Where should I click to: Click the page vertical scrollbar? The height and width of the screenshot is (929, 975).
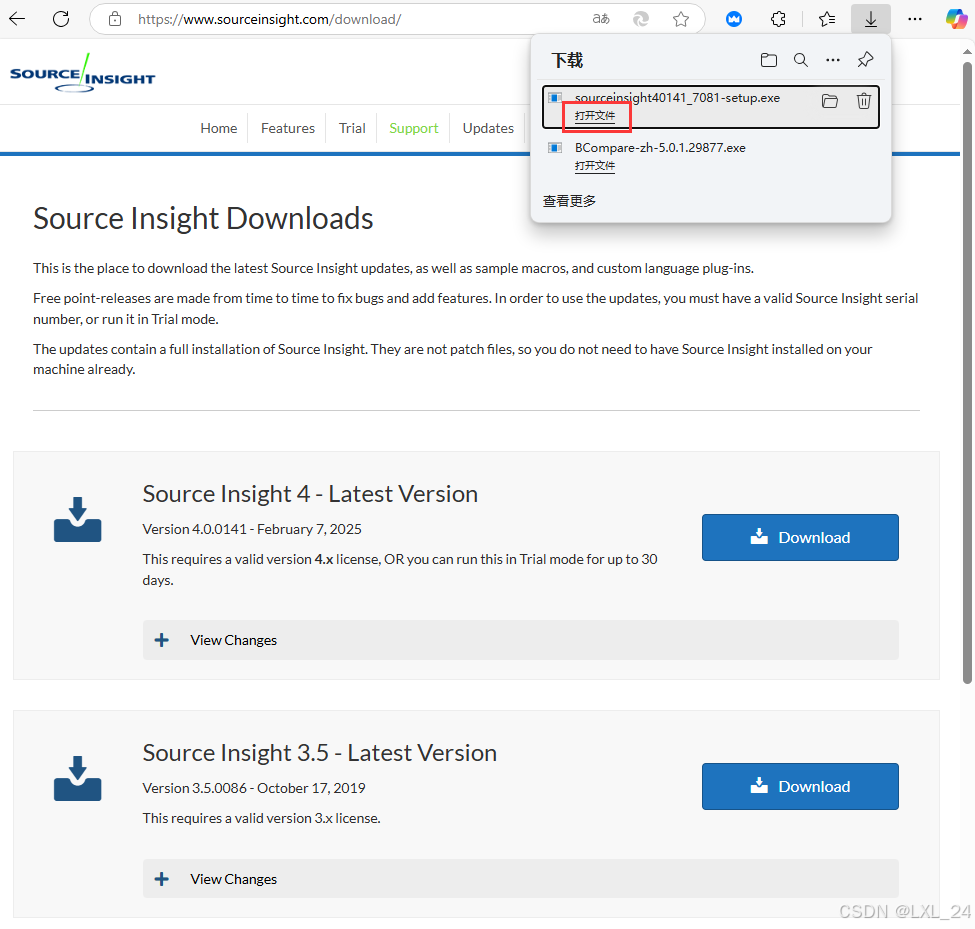tap(967, 373)
